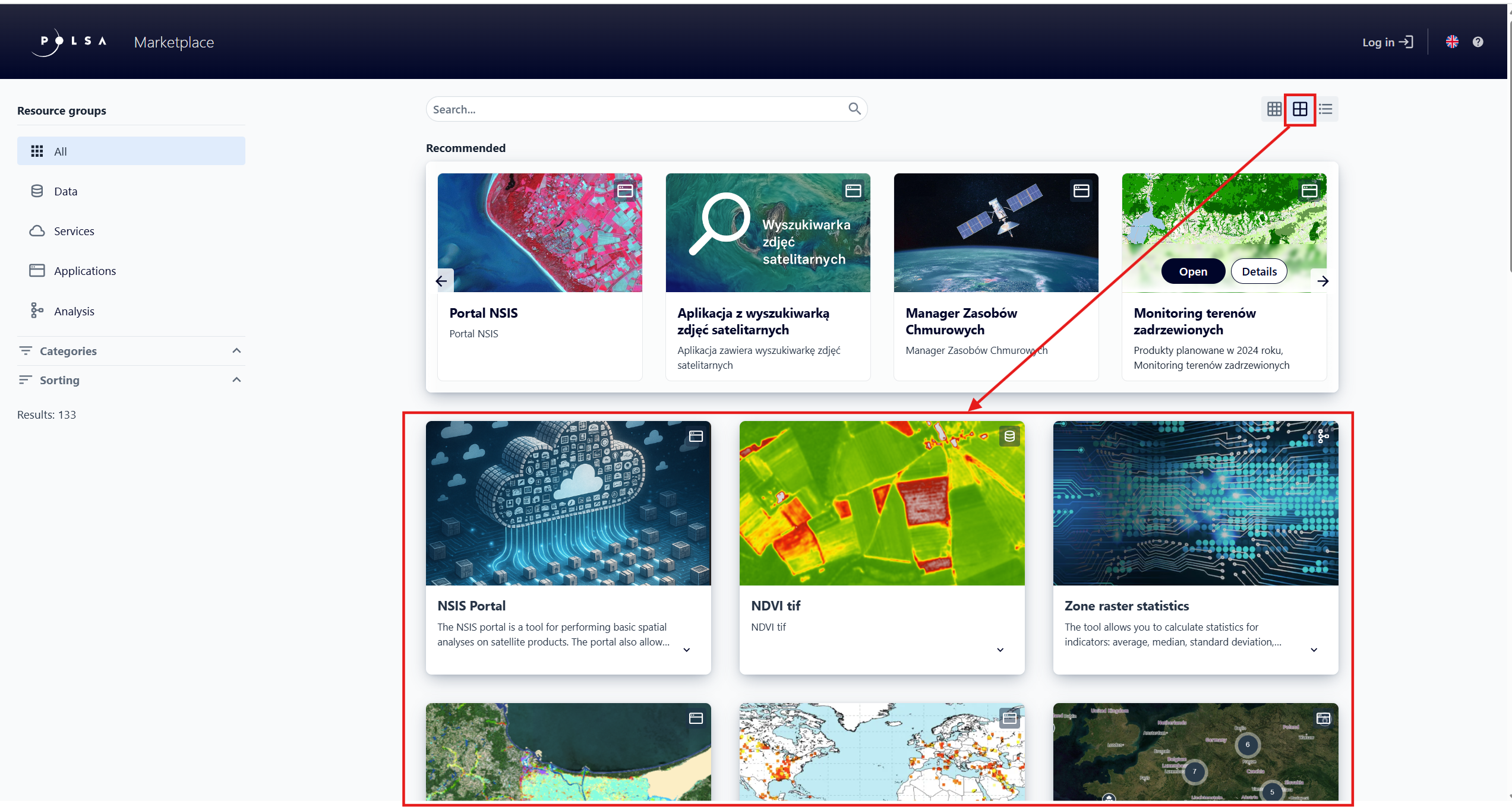Select the Data resource group
The width and height of the screenshot is (1512, 807).
click(65, 191)
